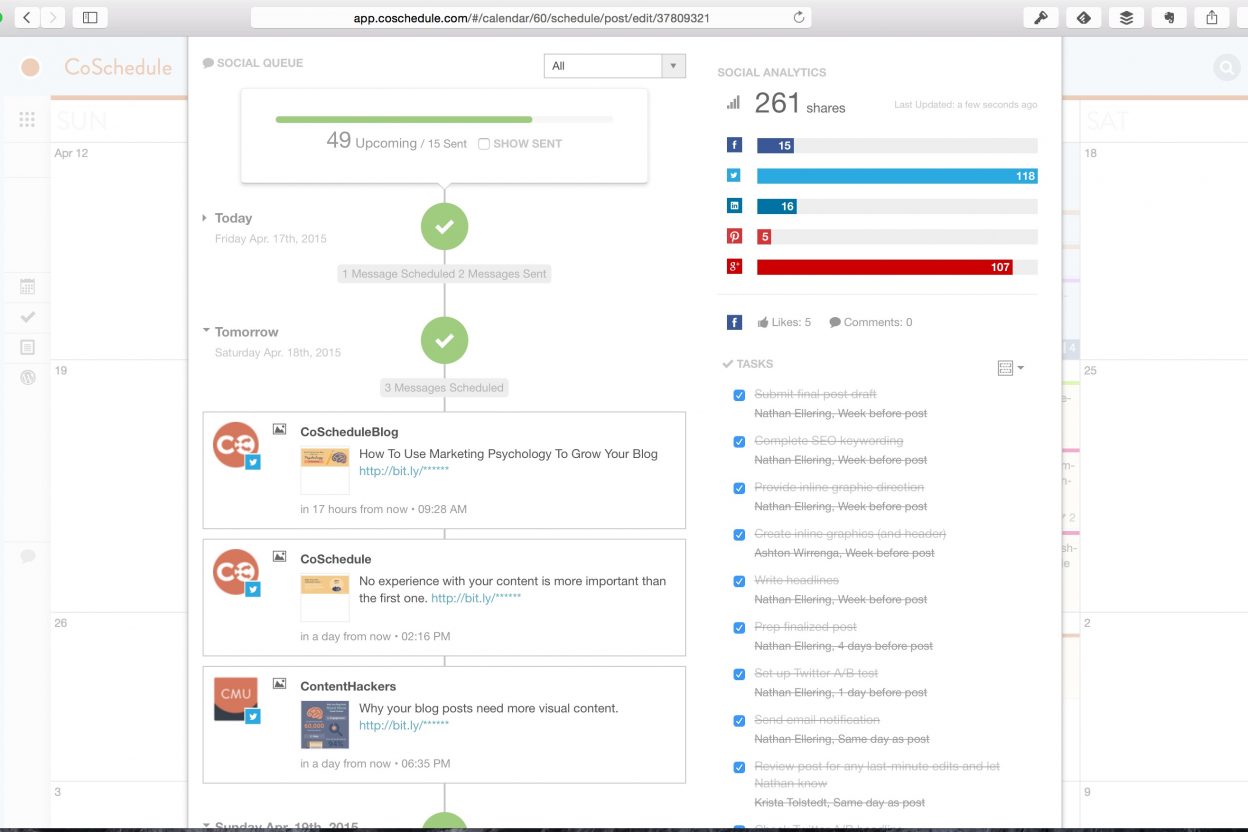Click the Facebook icon in Social Analytics
The height and width of the screenshot is (832, 1248).
(734, 145)
